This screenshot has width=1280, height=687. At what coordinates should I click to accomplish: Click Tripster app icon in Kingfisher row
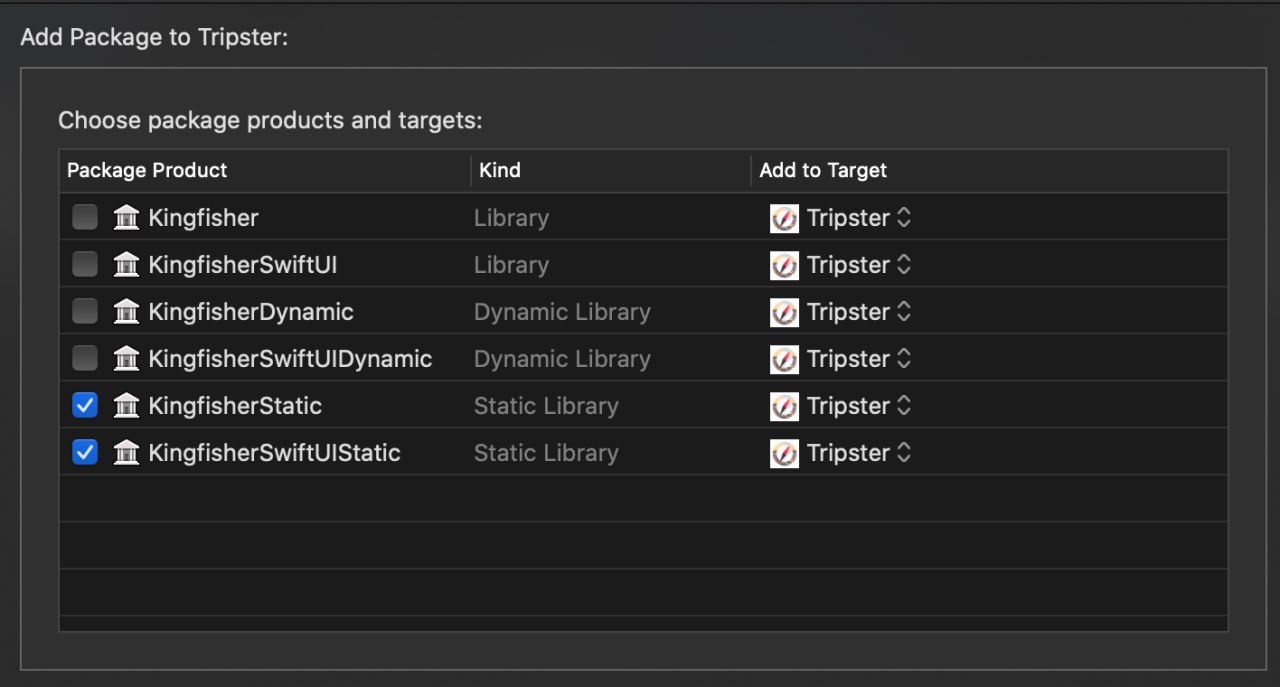[x=784, y=218]
